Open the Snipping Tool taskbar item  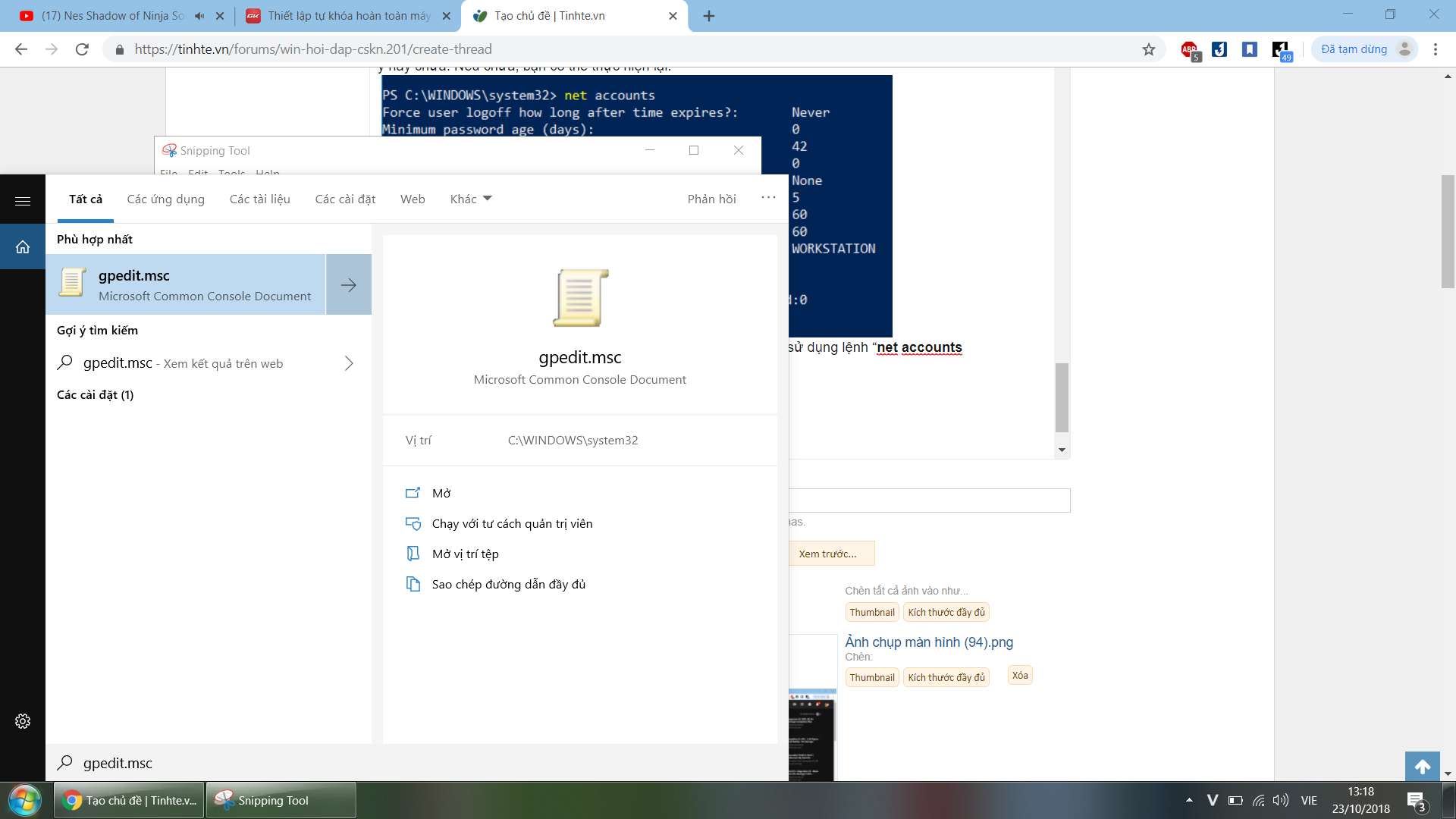pos(281,801)
